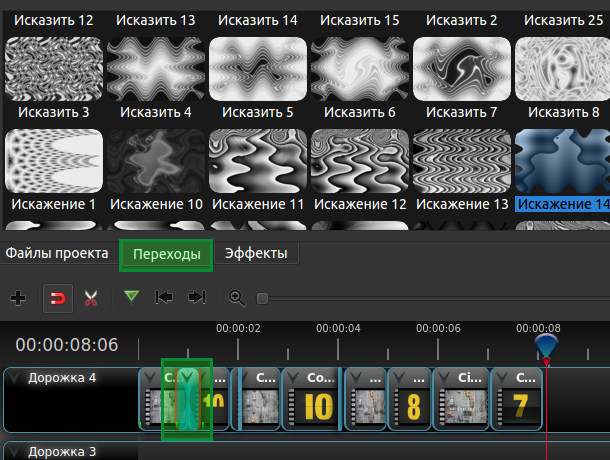Screen dimensions: 610x460
Task: Expand the Дорожка 4 track menu arrow
Action: coord(14,378)
